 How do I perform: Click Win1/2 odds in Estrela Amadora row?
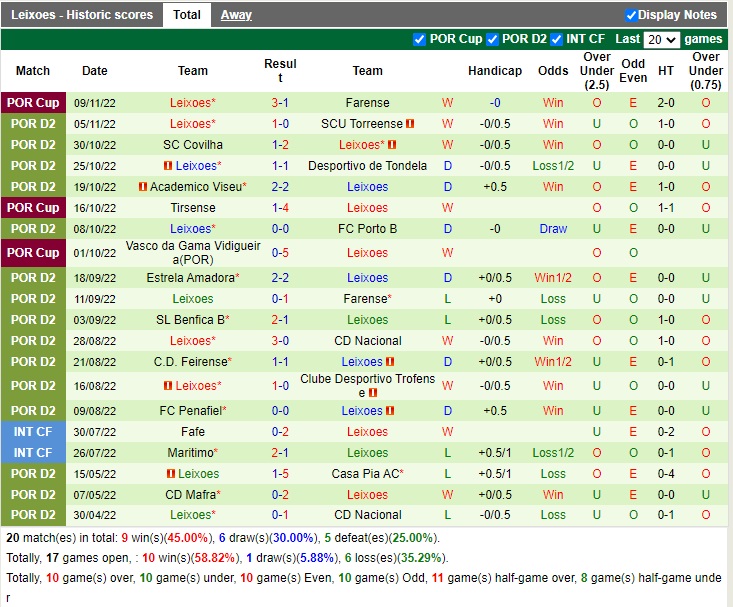coord(553,278)
